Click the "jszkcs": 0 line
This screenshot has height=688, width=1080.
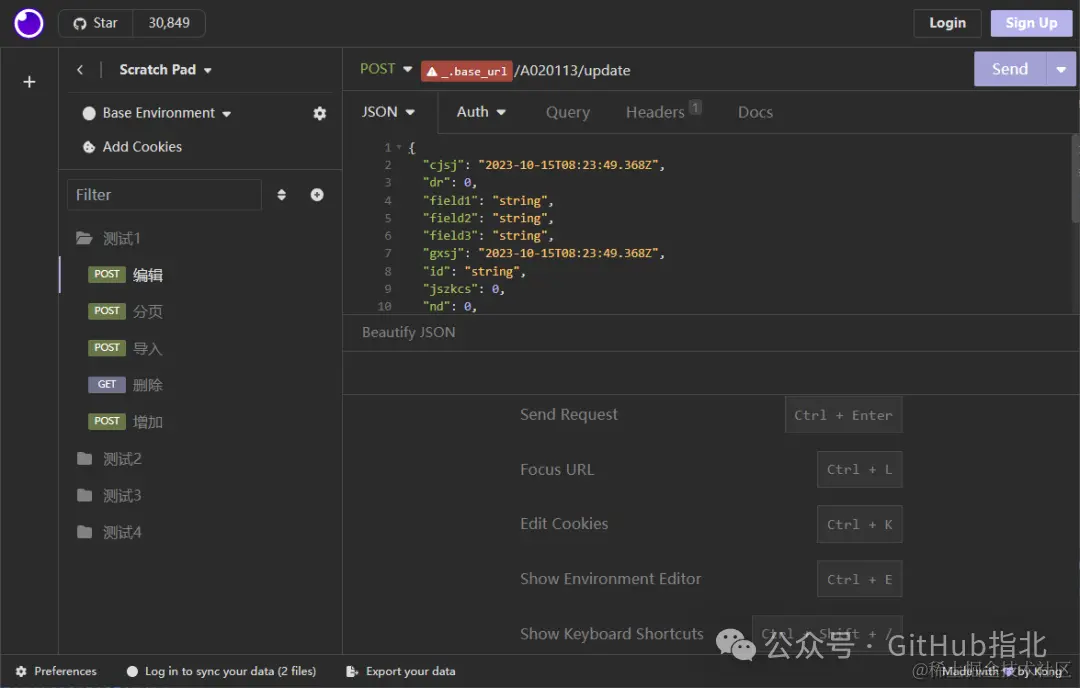coord(464,289)
